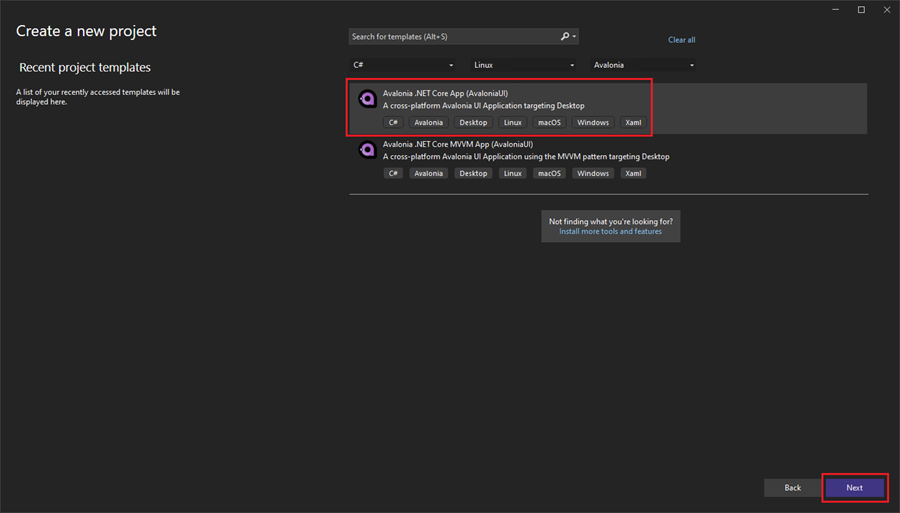Click the Recent project templates heading
This screenshot has width=900, height=513.
(x=85, y=68)
